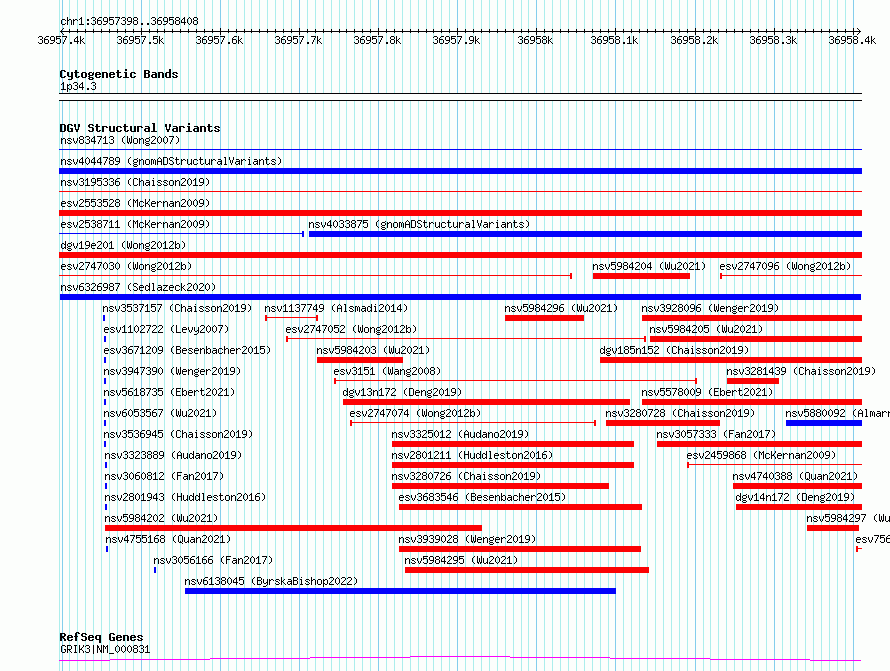Click variant esv2747074 (Wong2012b)
This screenshot has height=671, width=890.
[x=415, y=413]
